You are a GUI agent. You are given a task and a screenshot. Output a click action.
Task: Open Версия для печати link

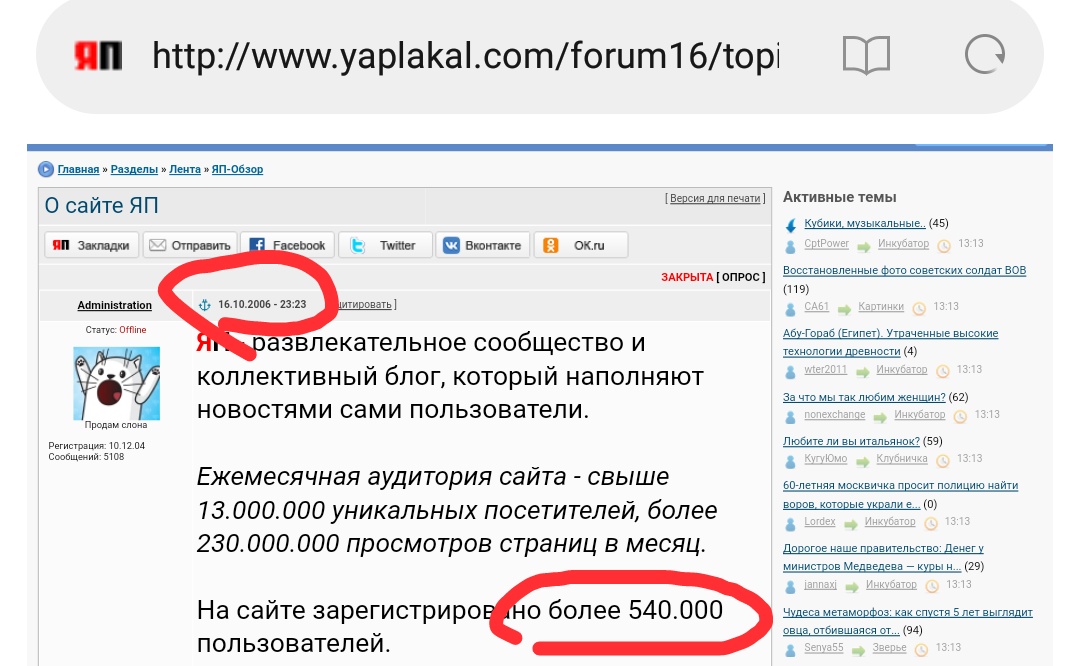tap(715, 198)
